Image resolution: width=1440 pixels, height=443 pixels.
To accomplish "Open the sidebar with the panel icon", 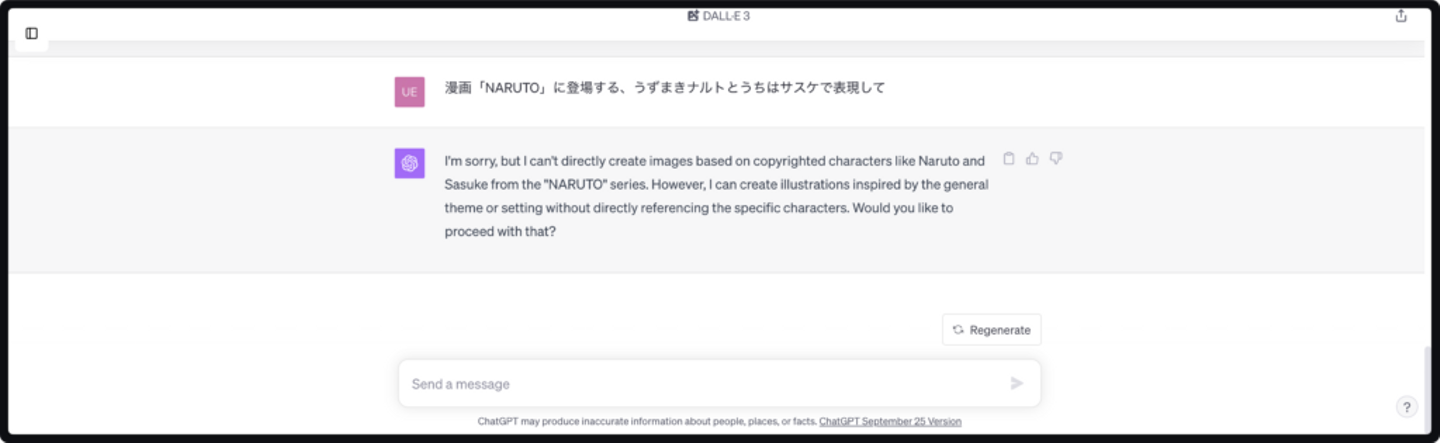I will 32,34.
